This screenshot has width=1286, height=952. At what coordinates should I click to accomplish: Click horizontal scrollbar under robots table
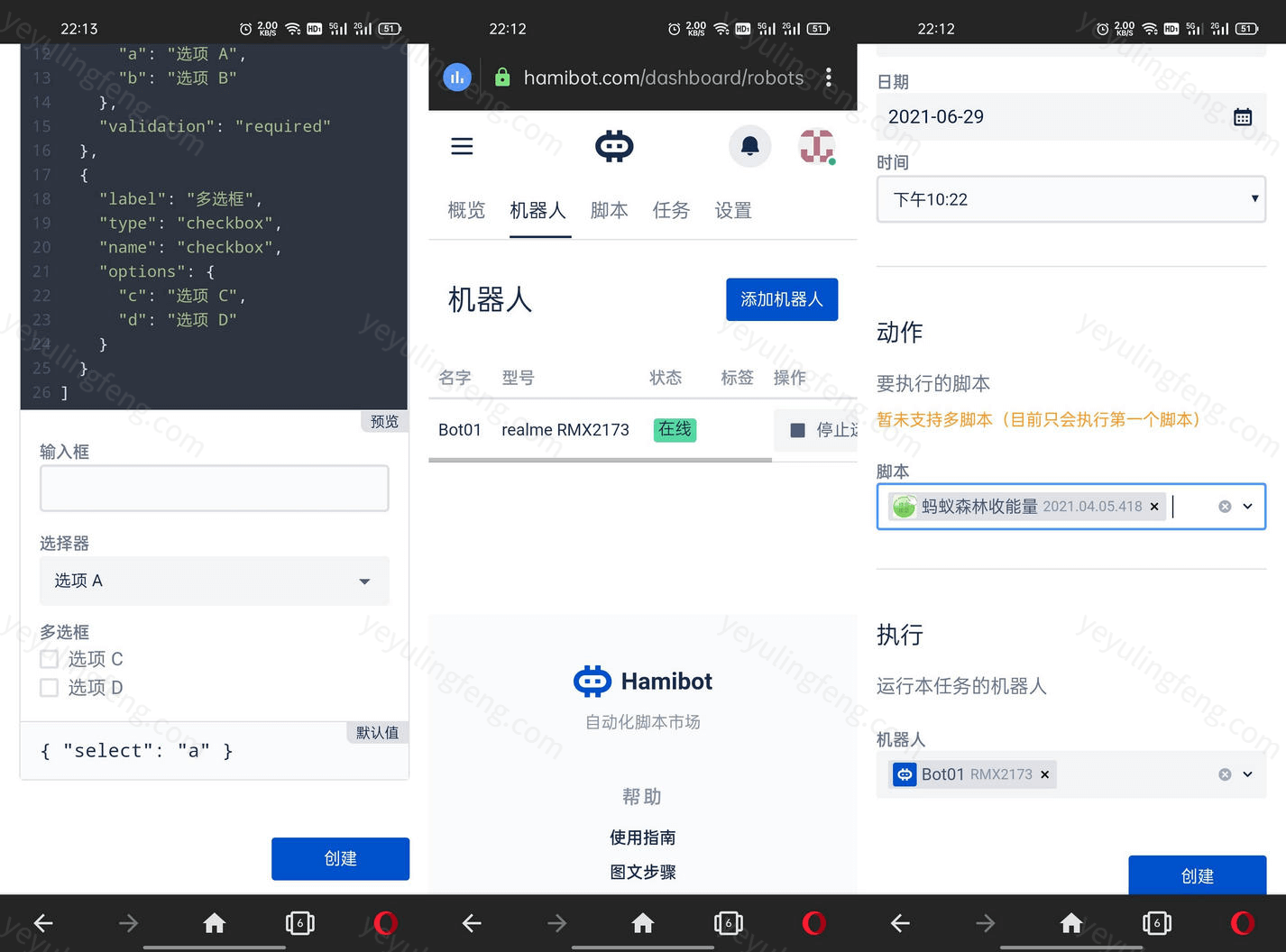[600, 460]
